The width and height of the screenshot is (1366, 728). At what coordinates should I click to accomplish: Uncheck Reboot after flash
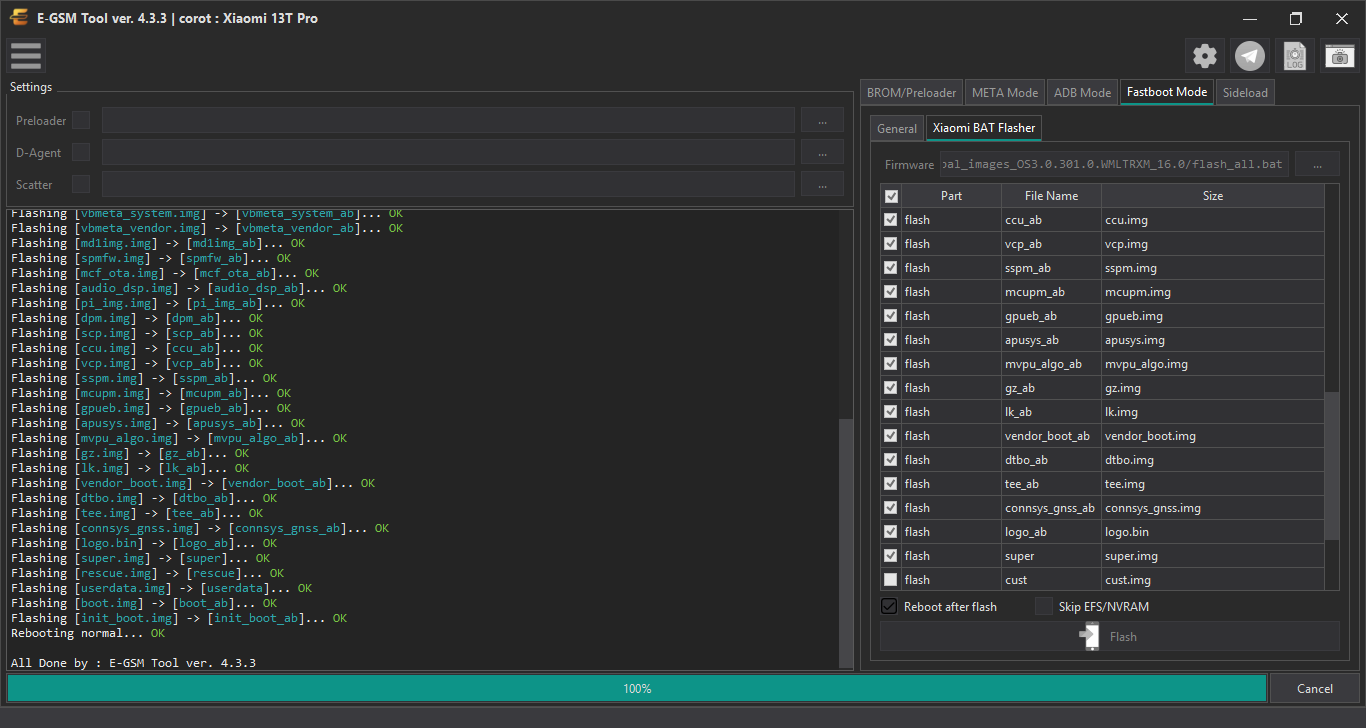click(889, 606)
